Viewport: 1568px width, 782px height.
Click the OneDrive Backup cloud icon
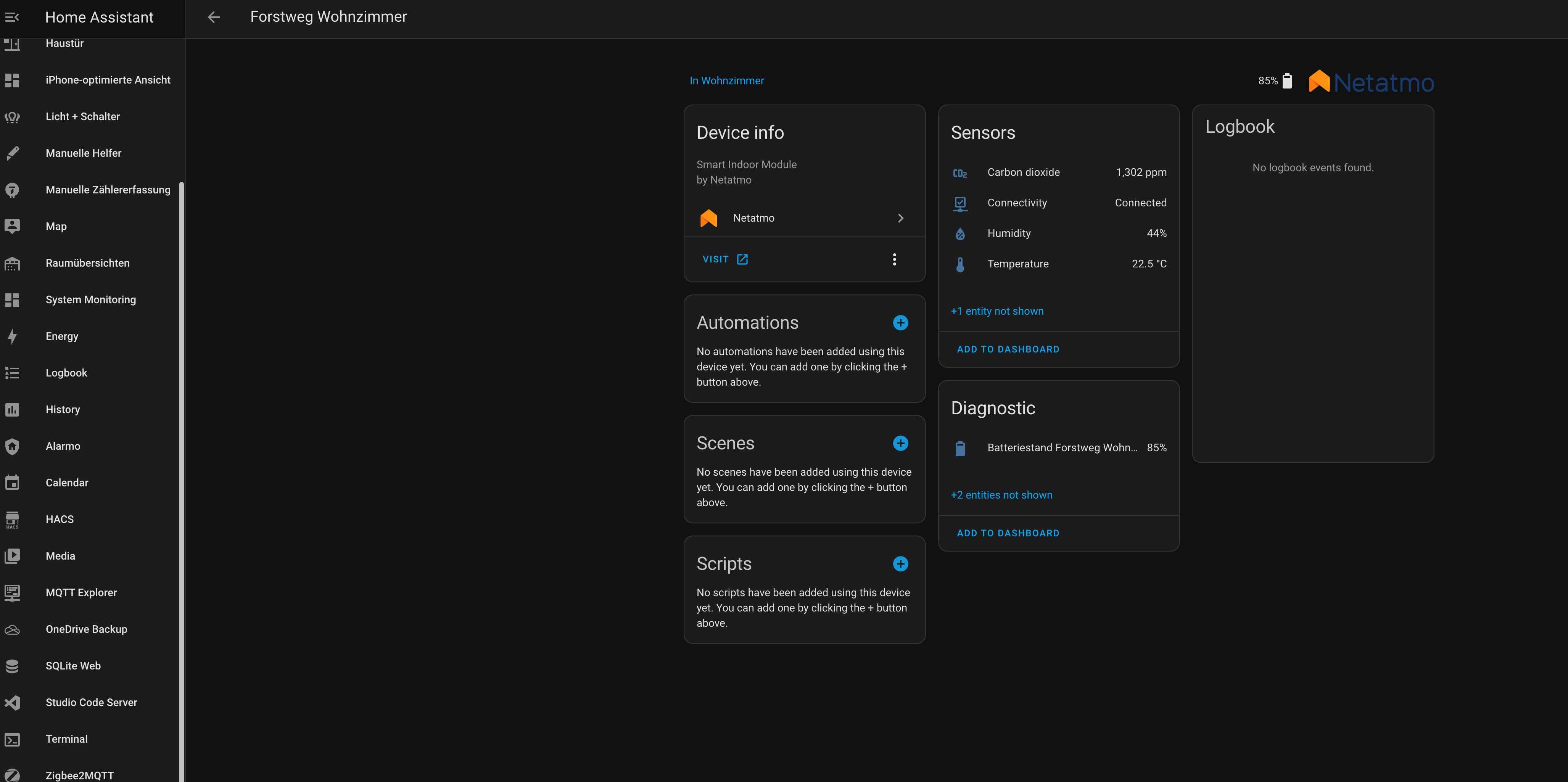tap(12, 629)
